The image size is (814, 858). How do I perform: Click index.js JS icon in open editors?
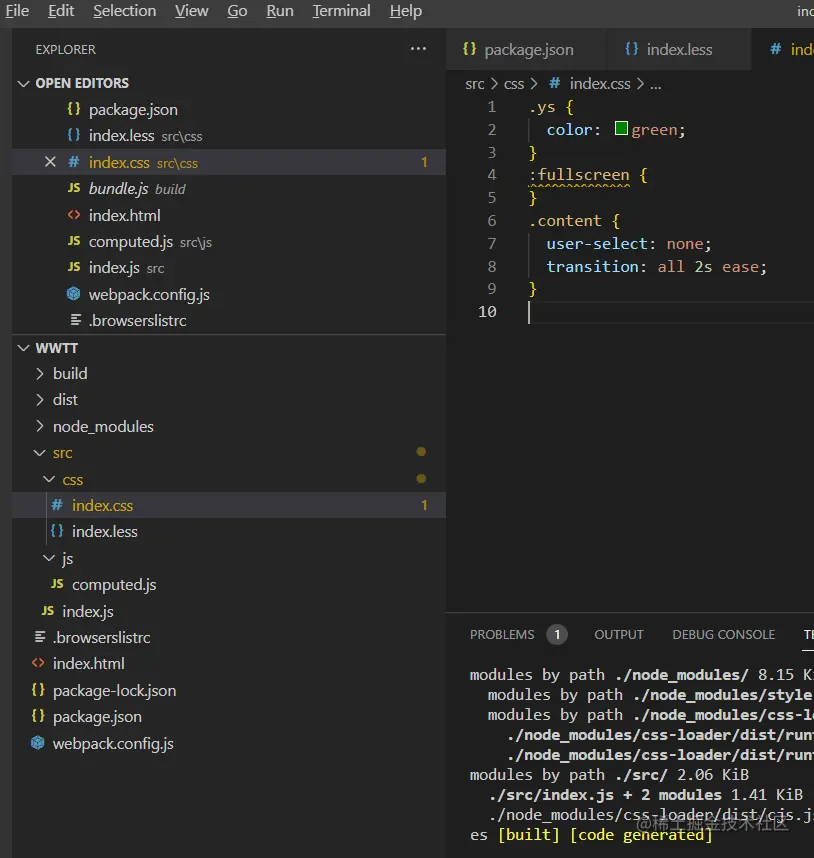coord(74,267)
